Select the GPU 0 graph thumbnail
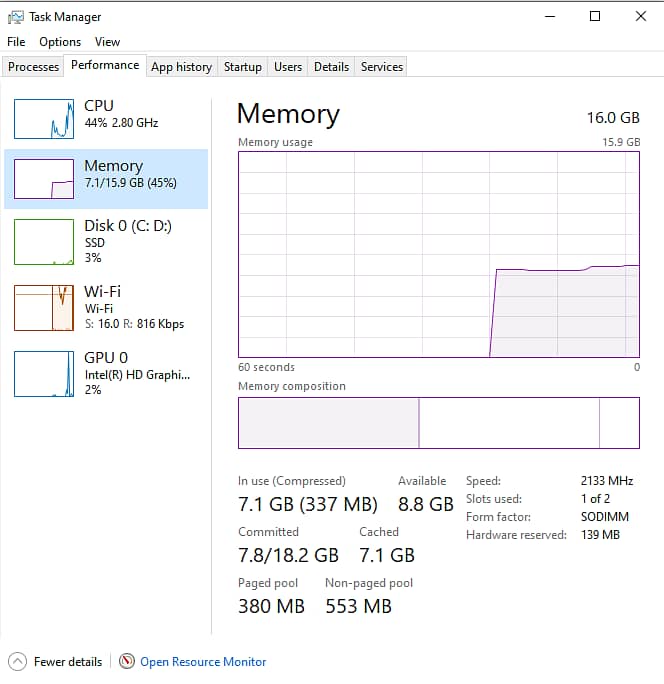The width and height of the screenshot is (664, 684). pos(44,373)
